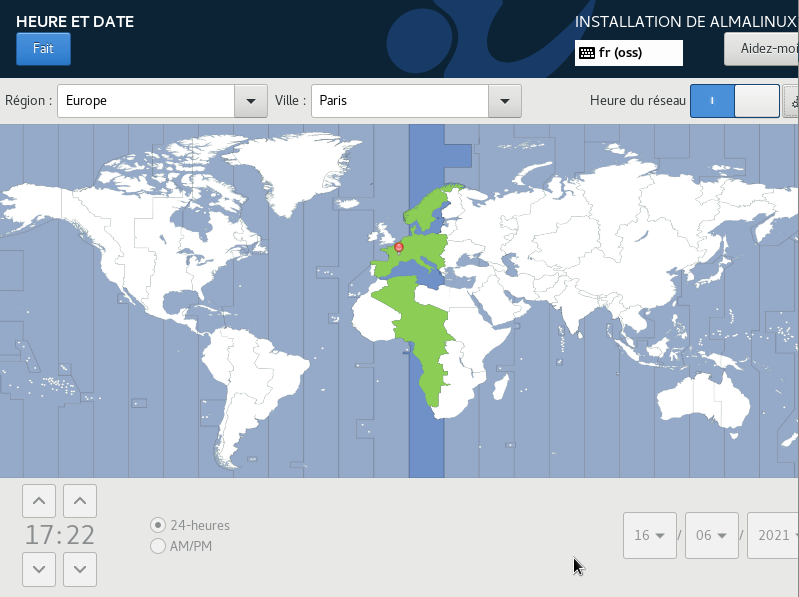Screen dimensions: 799x597
Task: Select the AM/PM radio button
Action: click(x=158, y=546)
